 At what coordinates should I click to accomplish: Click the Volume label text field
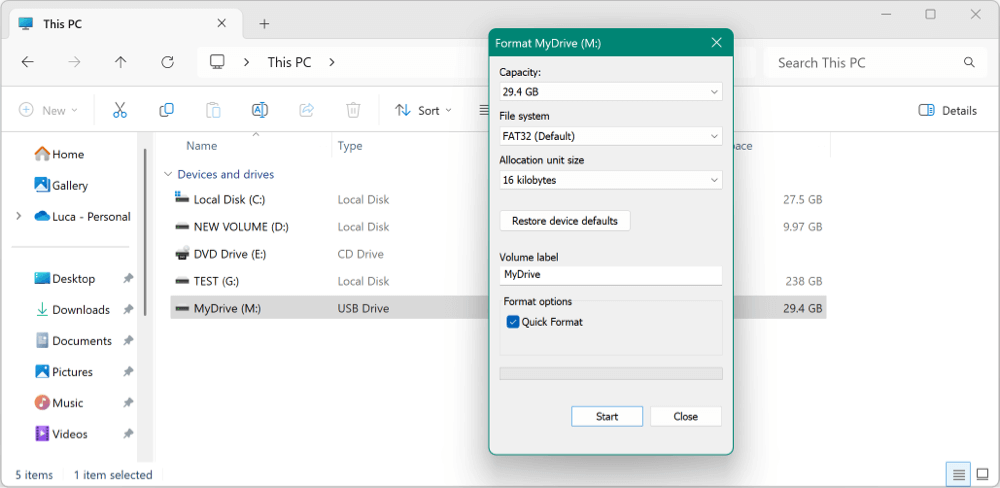pyautogui.click(x=611, y=276)
